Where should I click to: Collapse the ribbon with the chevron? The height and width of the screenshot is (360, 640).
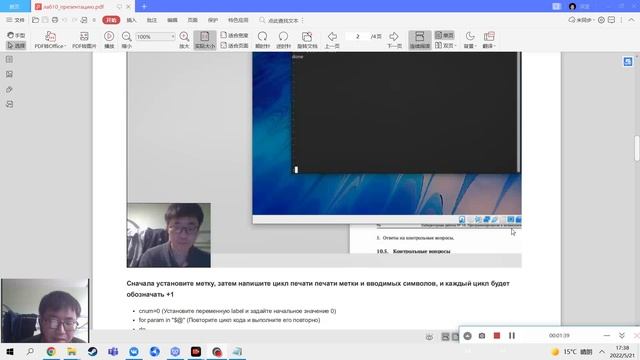pos(631,20)
